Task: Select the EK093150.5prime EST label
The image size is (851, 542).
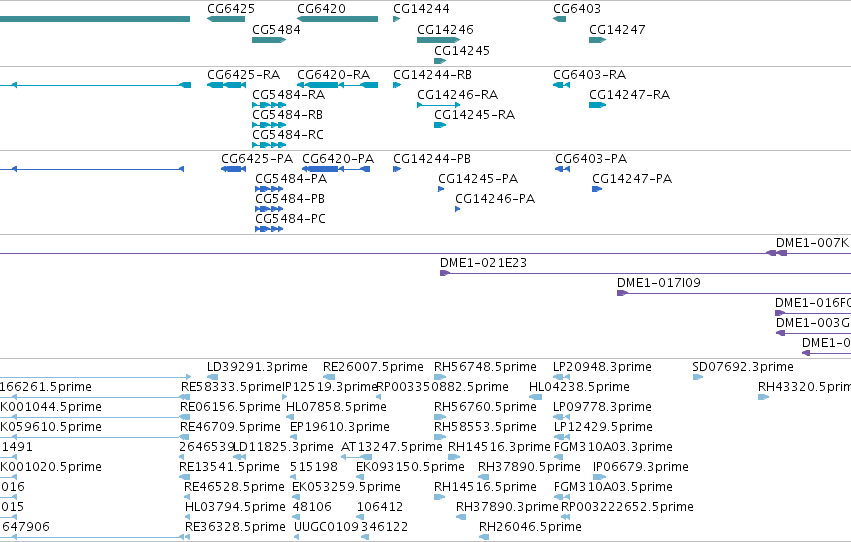Action: click(410, 468)
